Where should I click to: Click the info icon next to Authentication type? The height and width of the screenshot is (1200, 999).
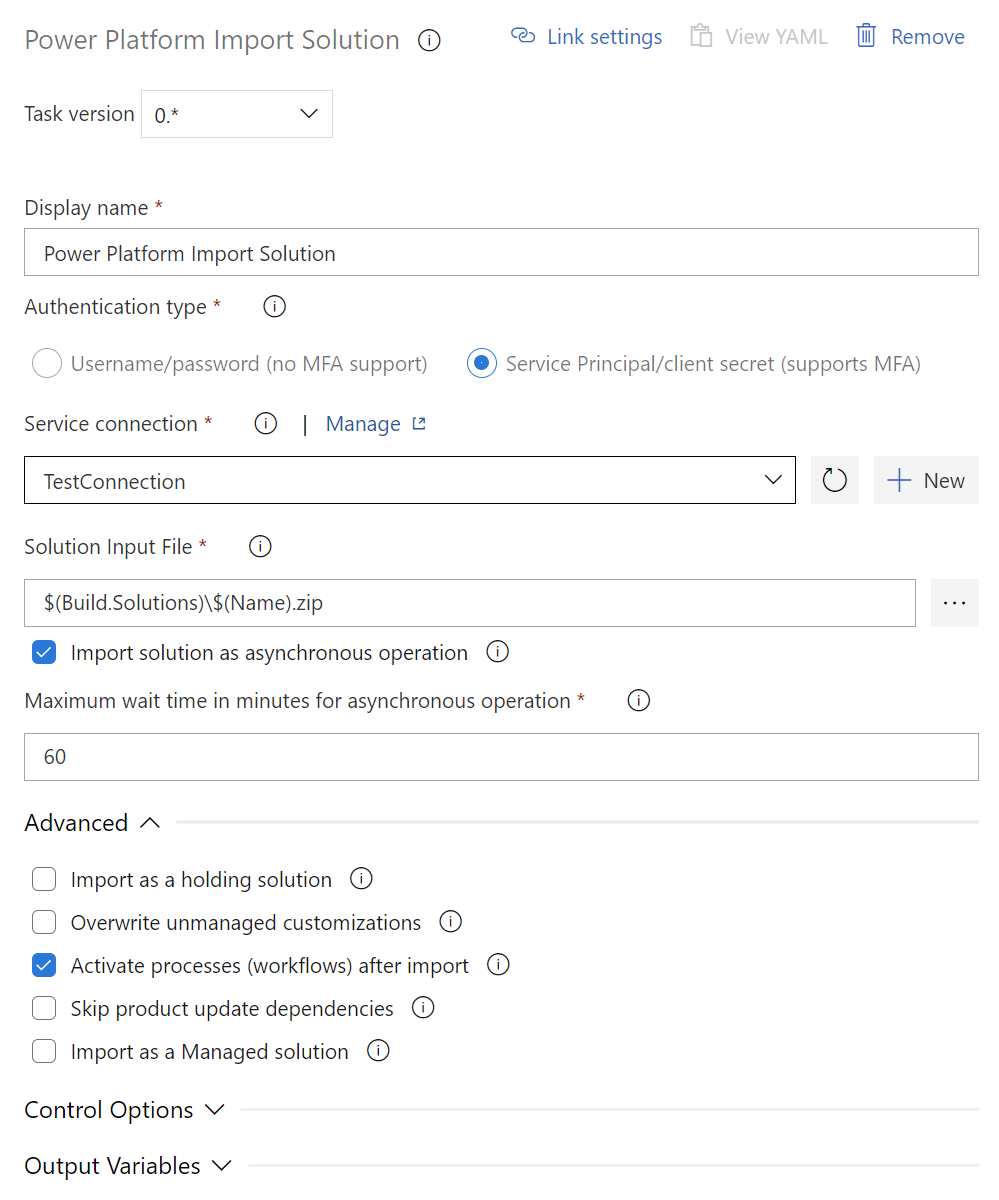pyautogui.click(x=274, y=307)
